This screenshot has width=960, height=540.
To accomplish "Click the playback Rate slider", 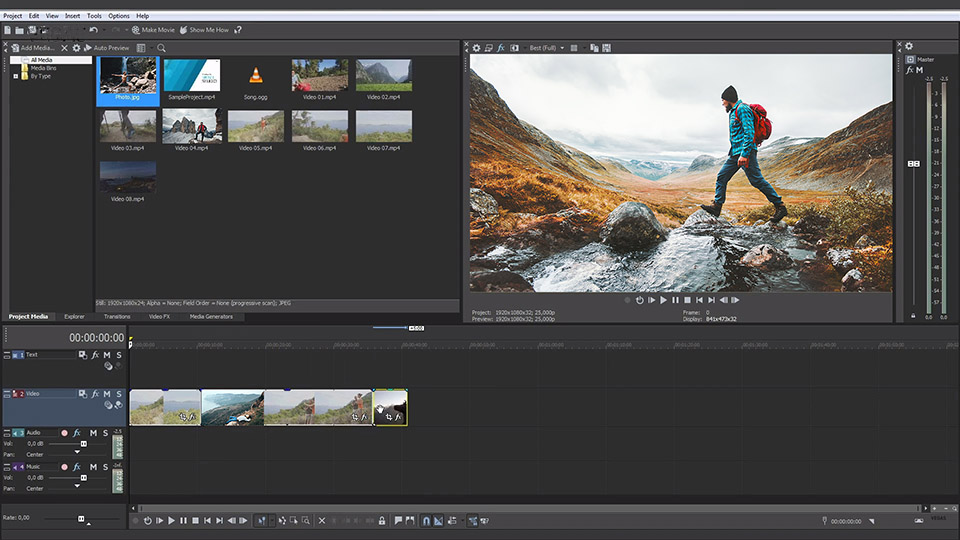I will tap(81, 519).
